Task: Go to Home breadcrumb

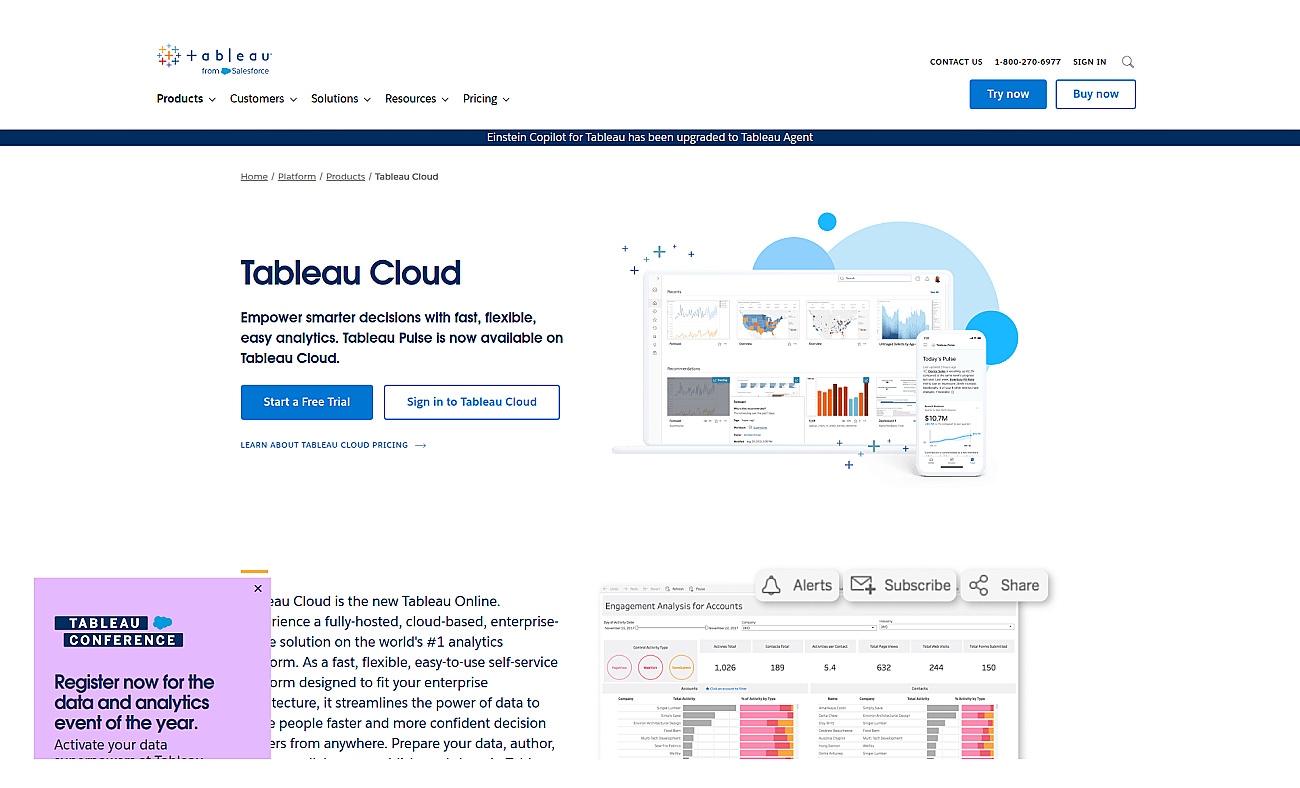Action: click(x=254, y=176)
